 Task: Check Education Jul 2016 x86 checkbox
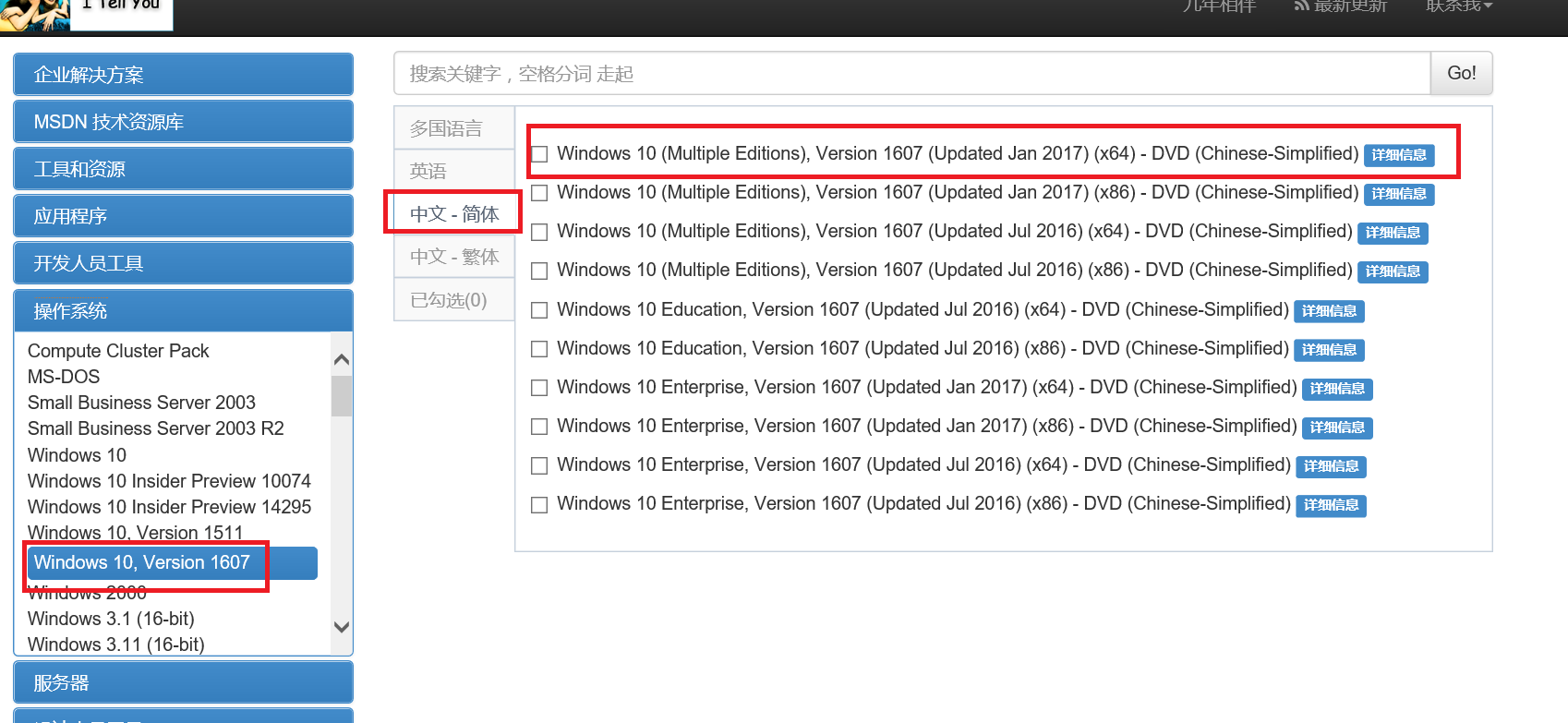tap(539, 349)
